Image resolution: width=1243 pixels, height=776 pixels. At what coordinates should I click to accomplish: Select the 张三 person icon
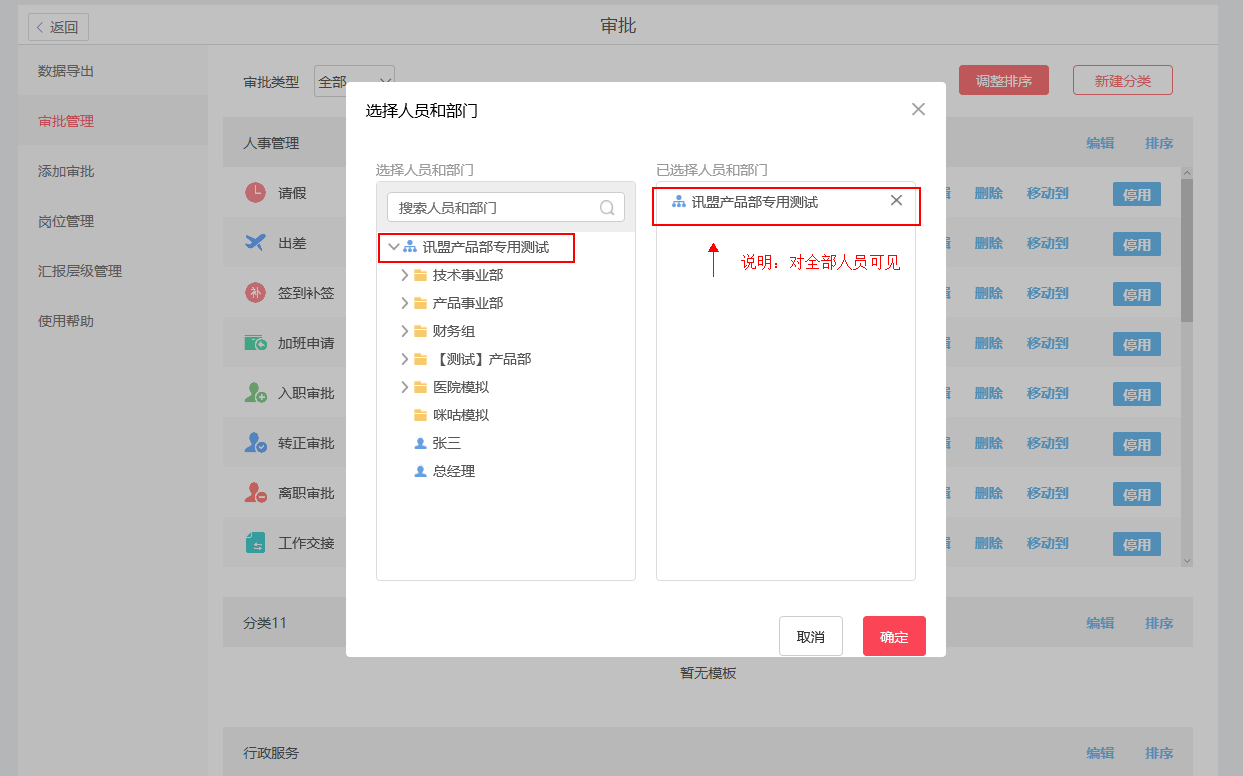(420, 443)
